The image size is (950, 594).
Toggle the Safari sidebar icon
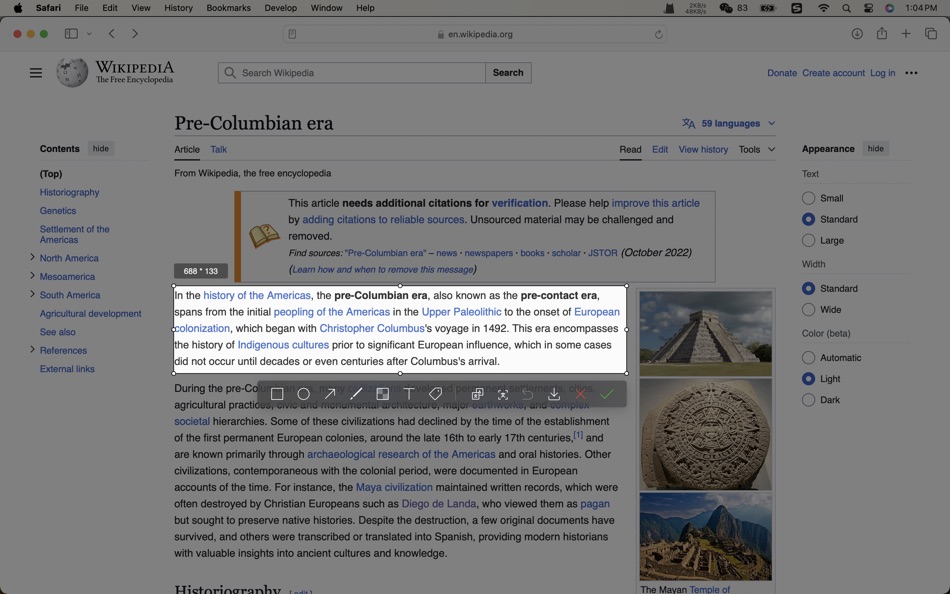point(71,34)
